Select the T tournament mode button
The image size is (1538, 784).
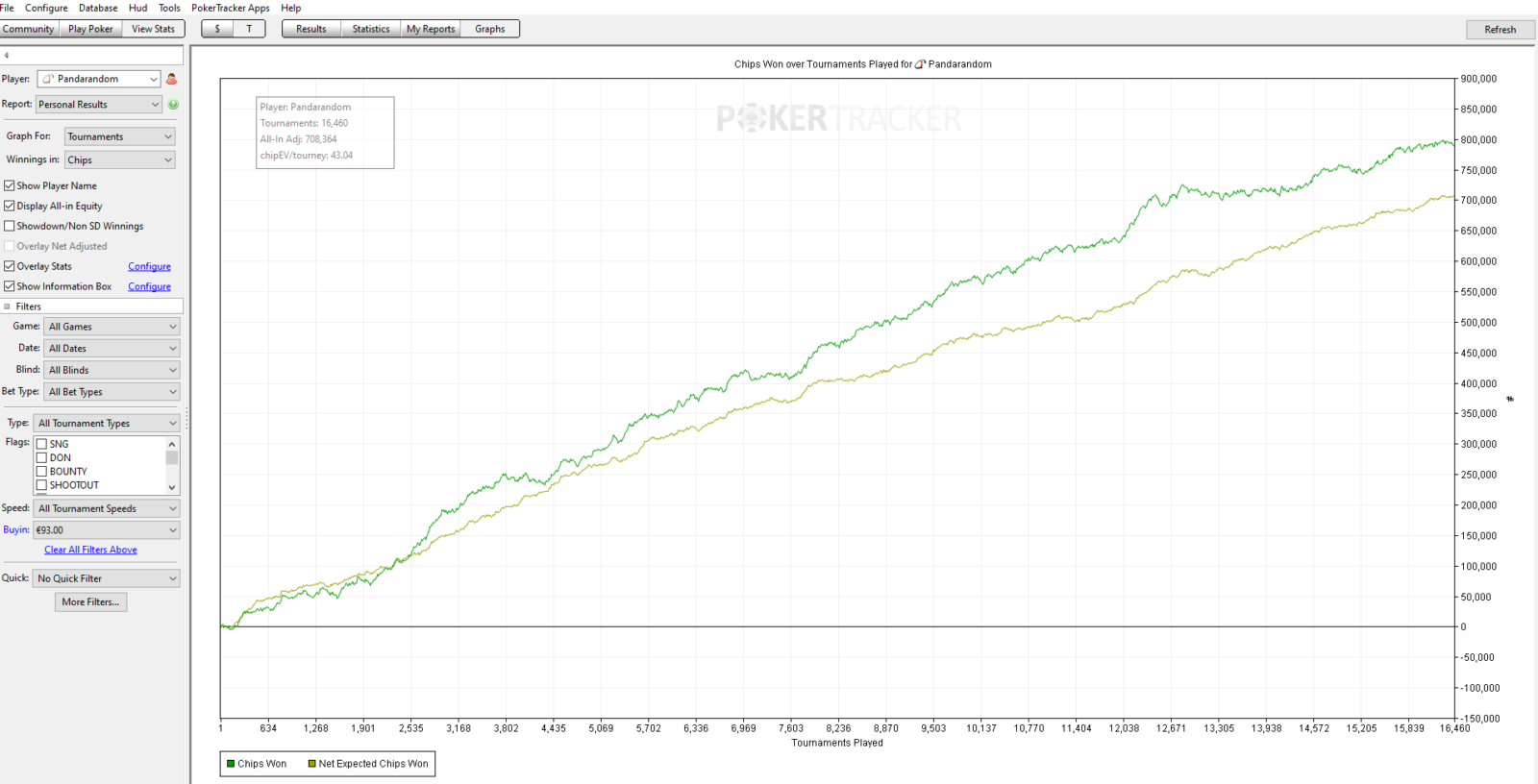(249, 29)
